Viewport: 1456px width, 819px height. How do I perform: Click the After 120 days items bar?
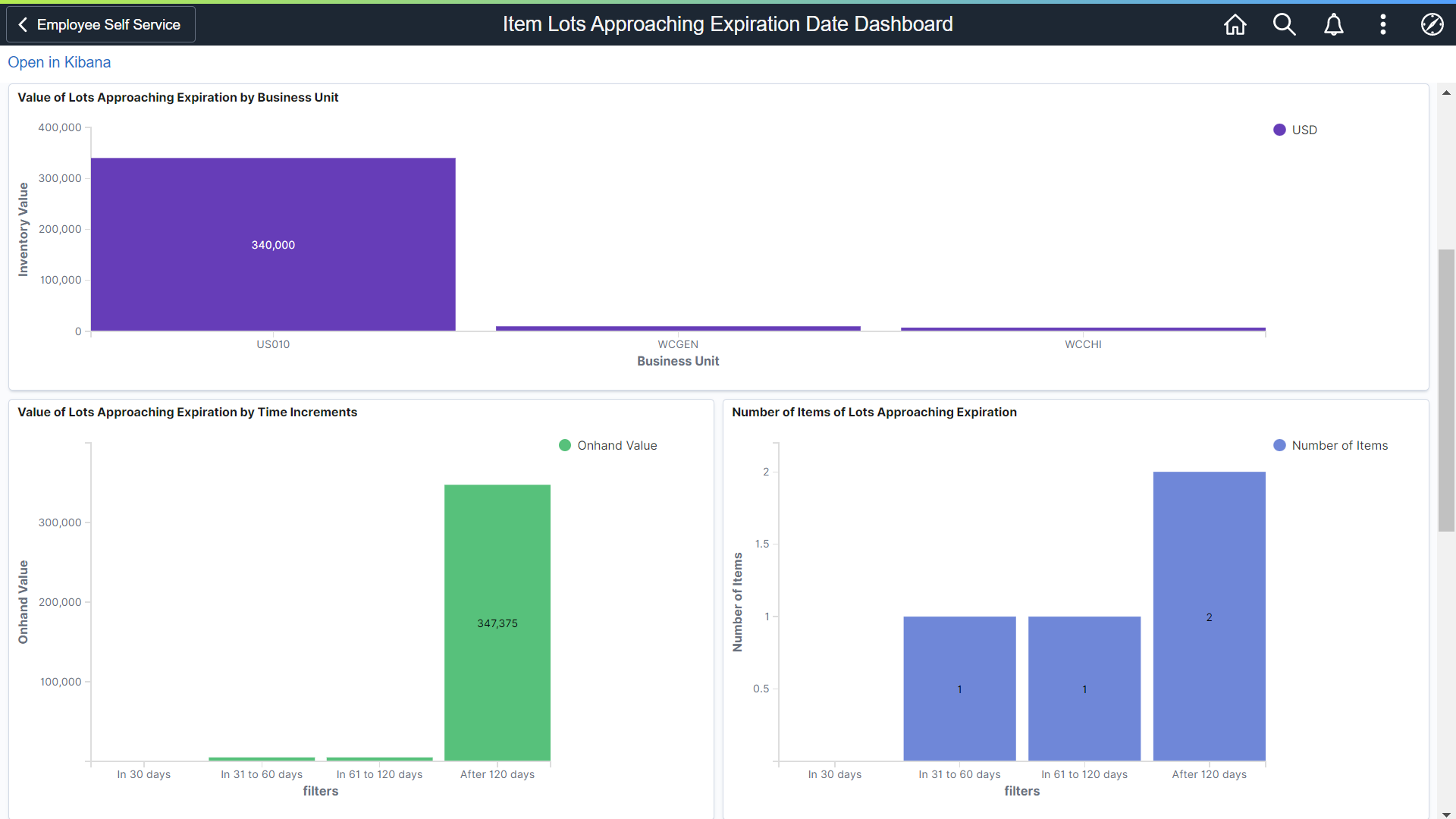[1209, 616]
